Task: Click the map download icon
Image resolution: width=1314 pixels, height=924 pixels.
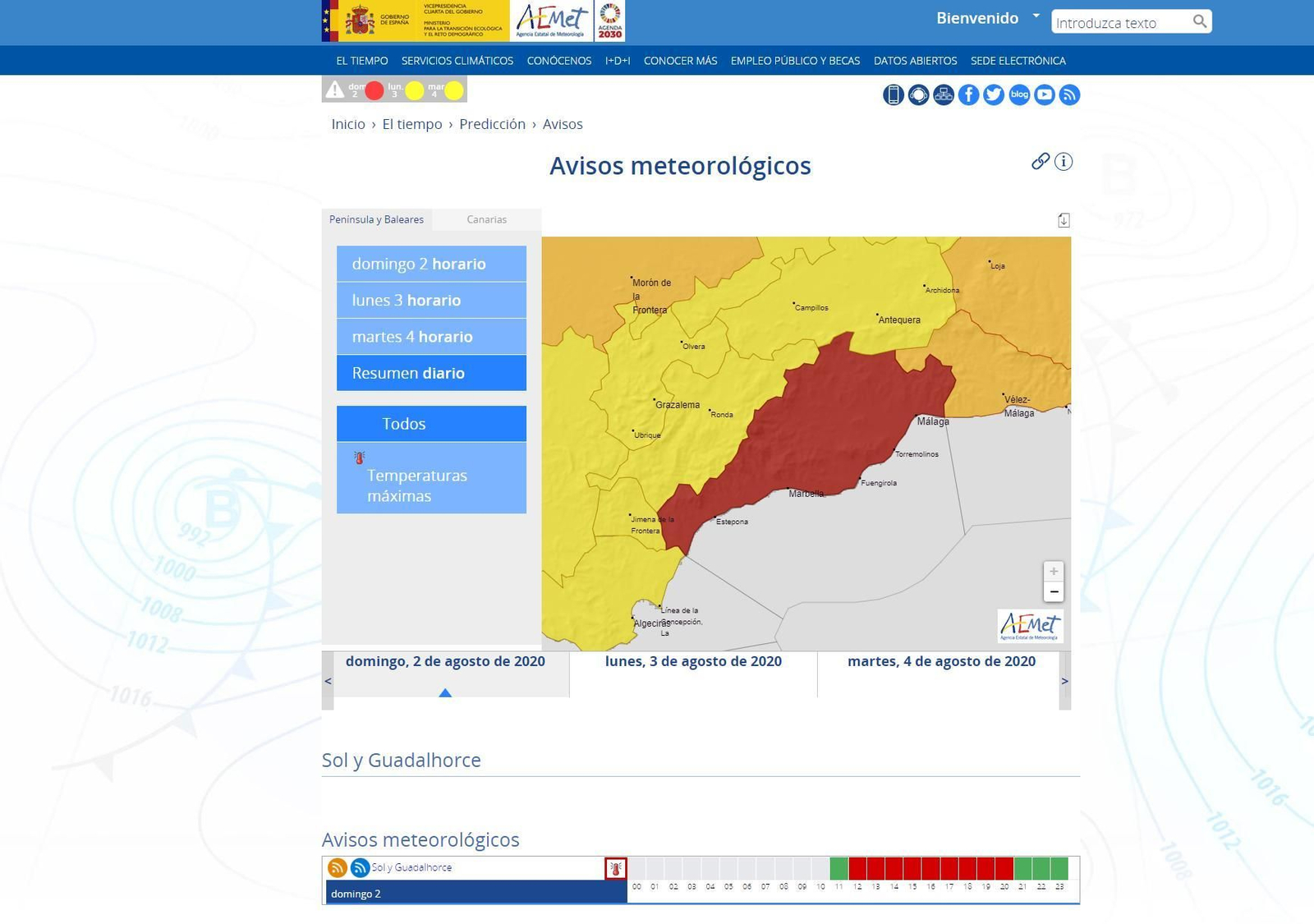Action: point(1064,220)
